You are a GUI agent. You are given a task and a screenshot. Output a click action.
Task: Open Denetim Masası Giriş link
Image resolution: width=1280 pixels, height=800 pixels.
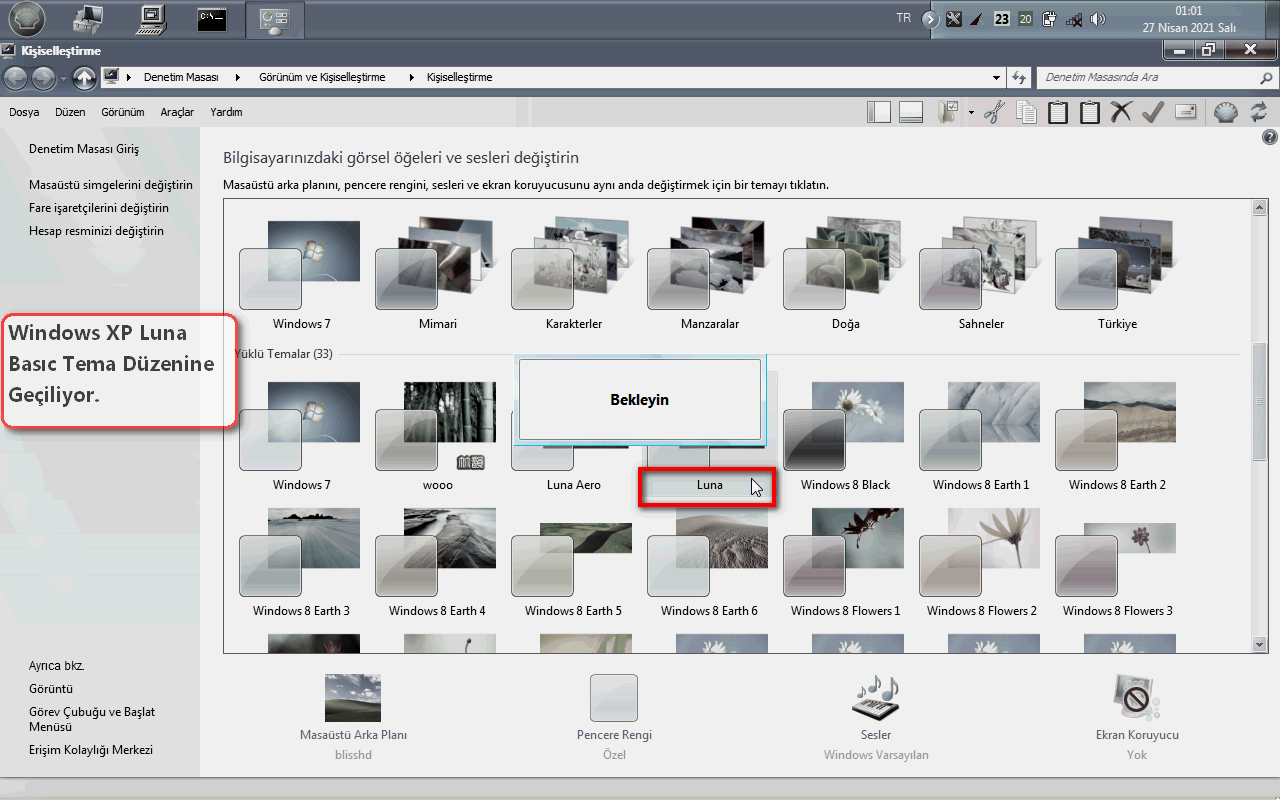[84, 149]
